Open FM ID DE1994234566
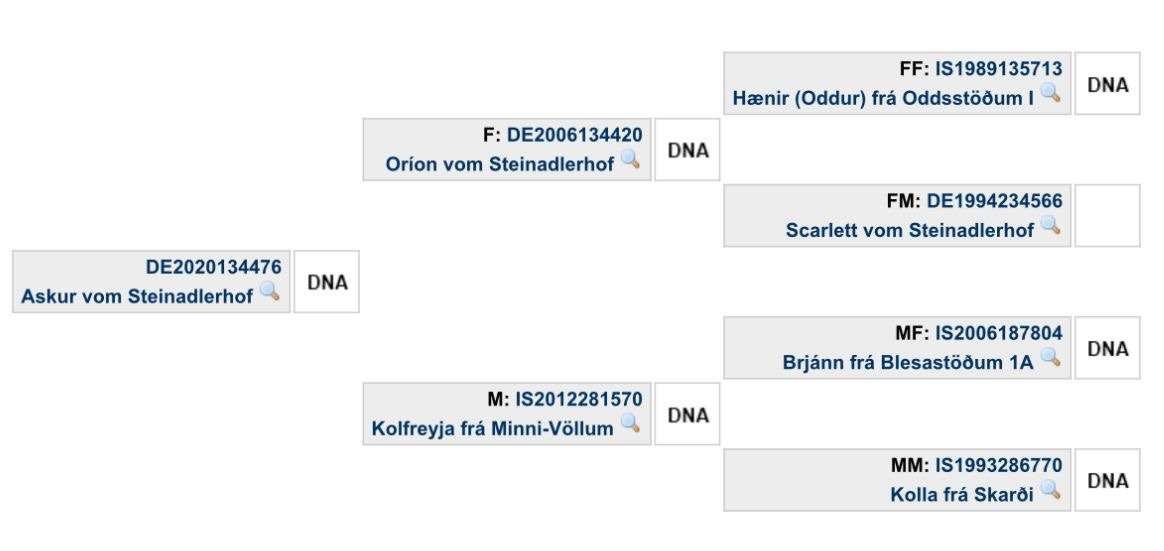1164x551 pixels. 995,201
